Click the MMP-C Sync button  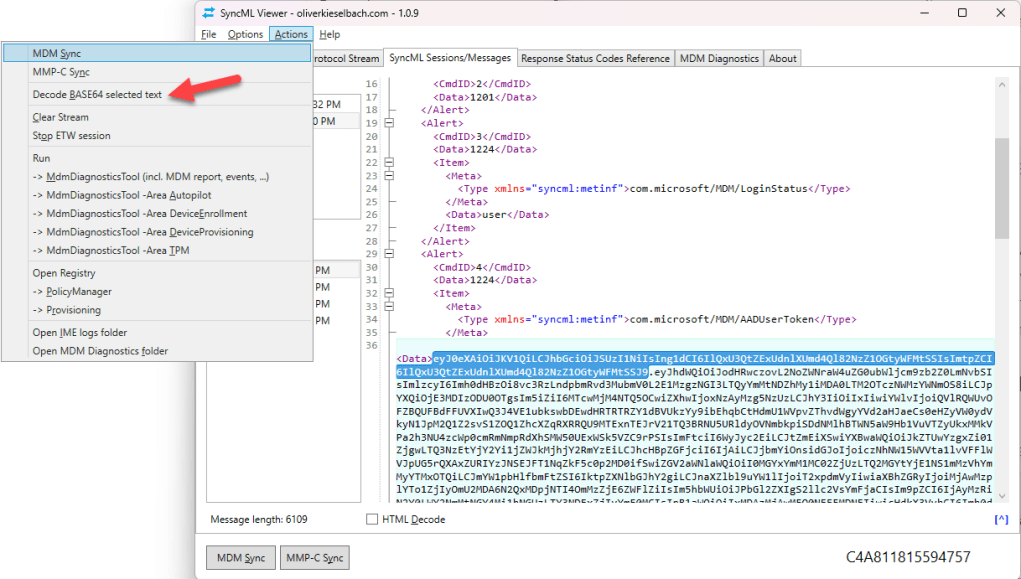[x=316, y=557]
